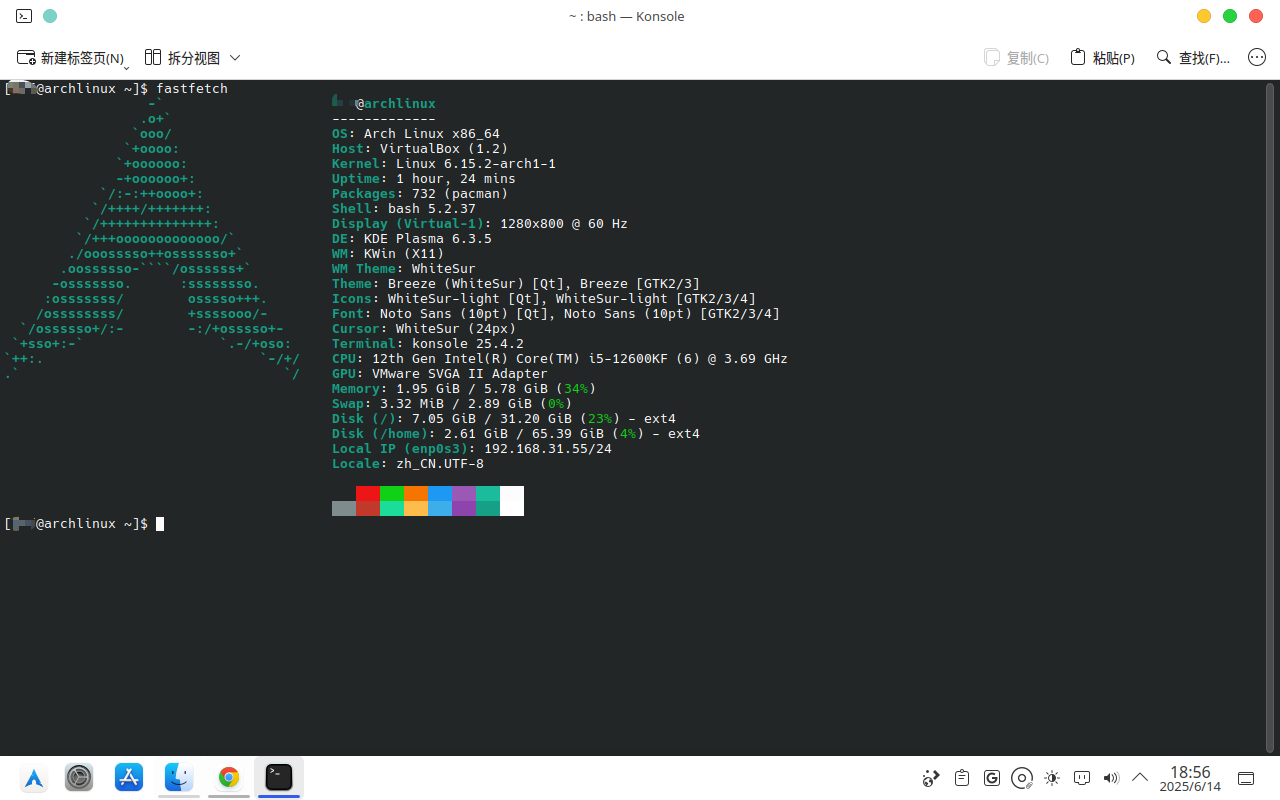Expand the 新建标签页 dropdown arrow
The image size is (1280, 800).
(127, 66)
